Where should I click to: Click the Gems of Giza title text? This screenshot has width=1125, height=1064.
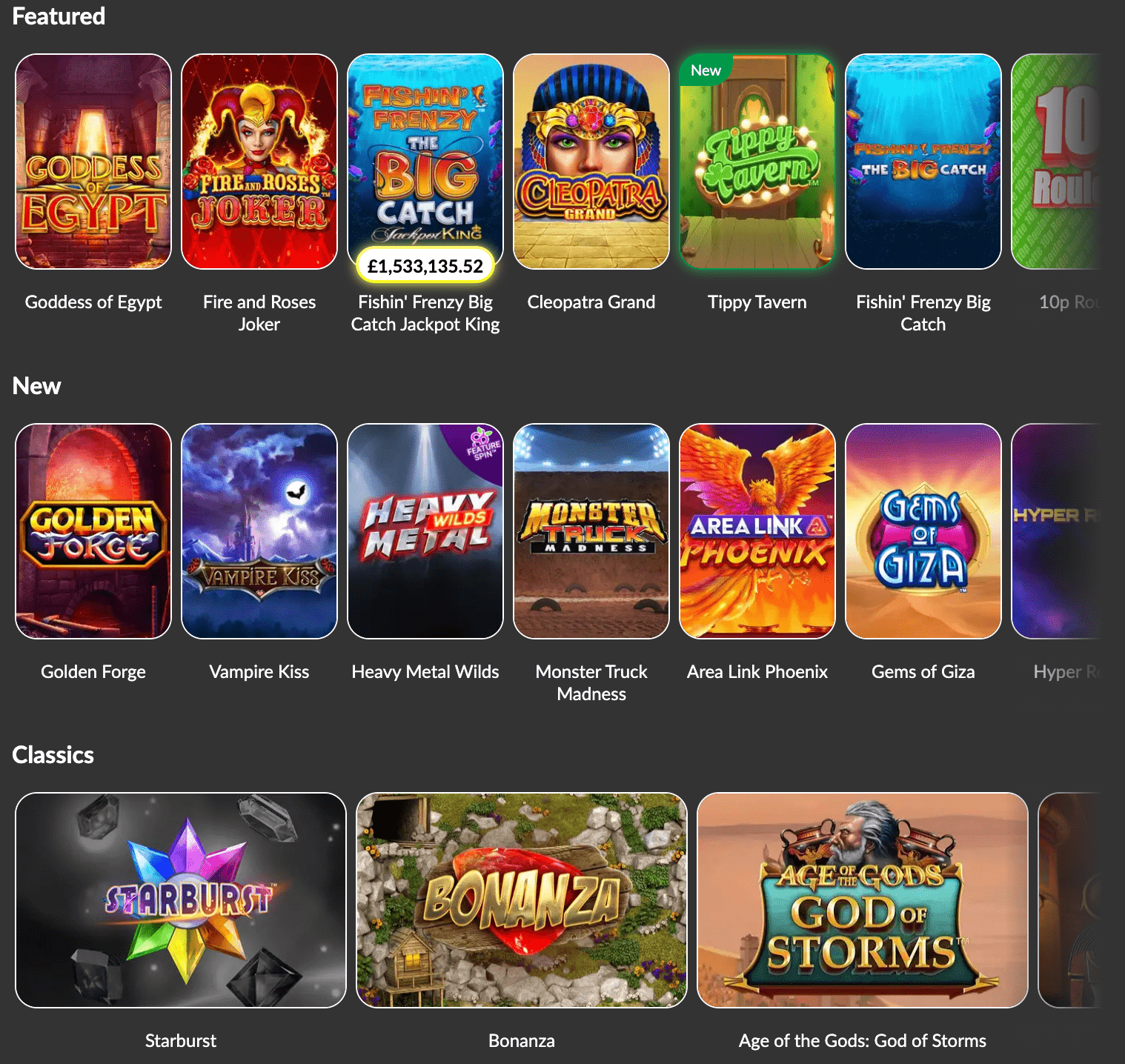point(923,672)
